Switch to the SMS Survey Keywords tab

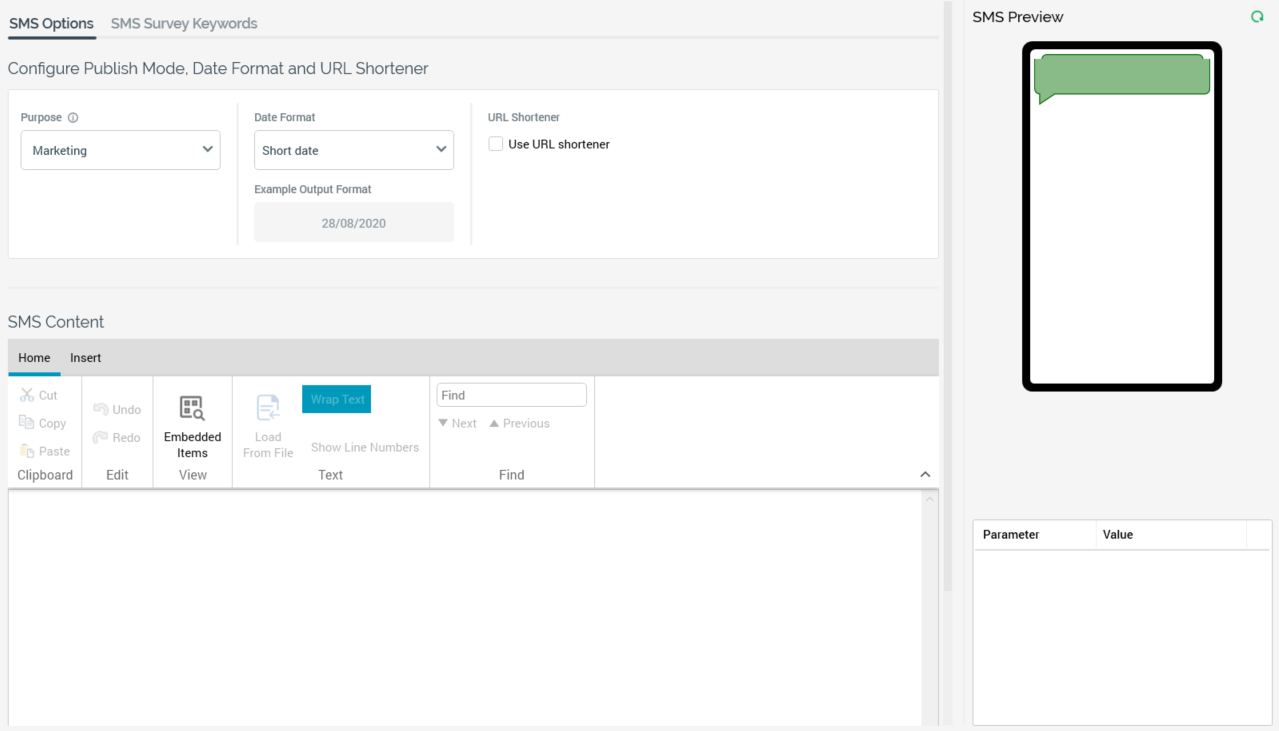[184, 23]
